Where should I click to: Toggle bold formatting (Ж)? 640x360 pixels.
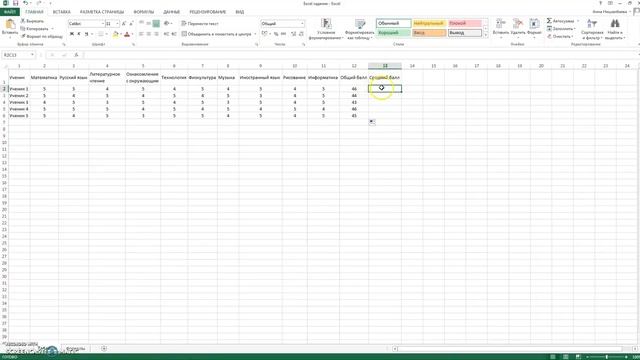pyautogui.click(x=72, y=34)
